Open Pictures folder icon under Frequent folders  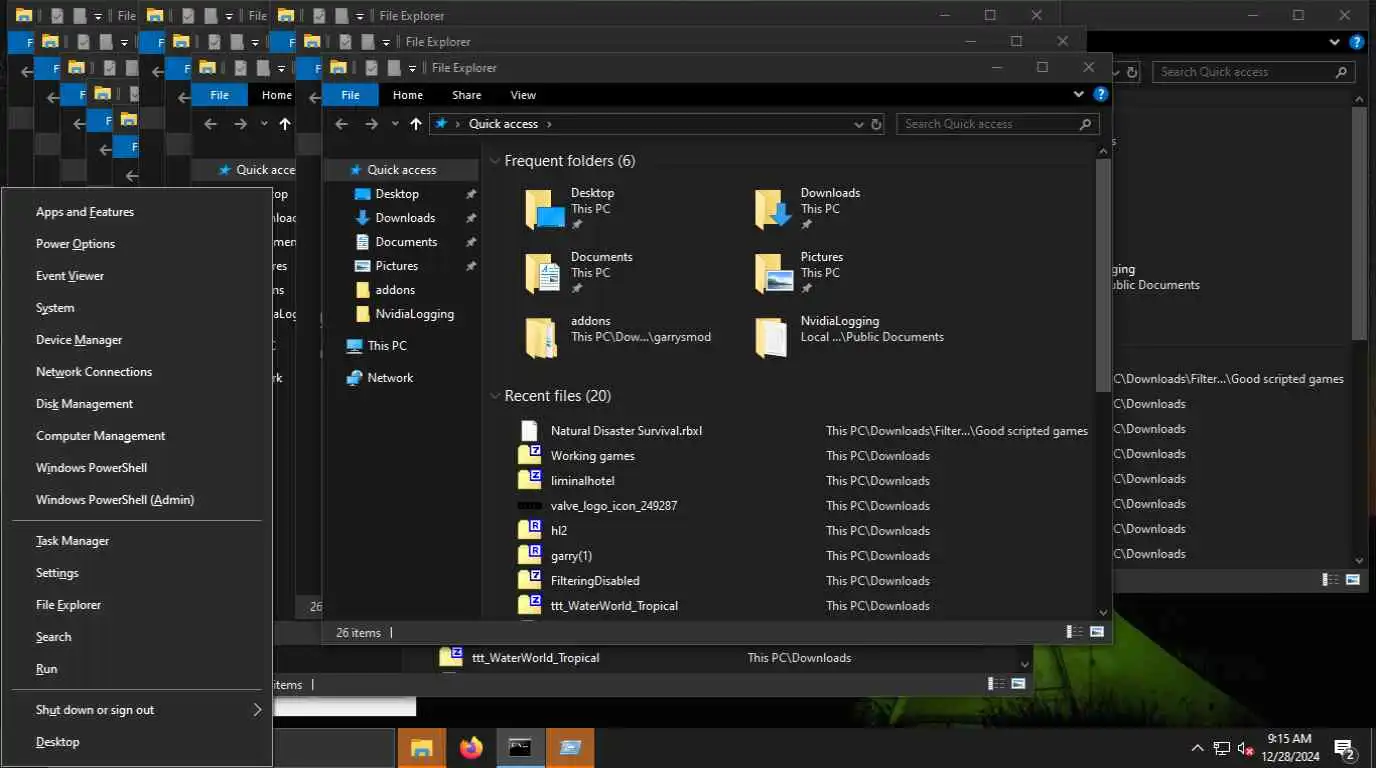pyautogui.click(x=774, y=273)
